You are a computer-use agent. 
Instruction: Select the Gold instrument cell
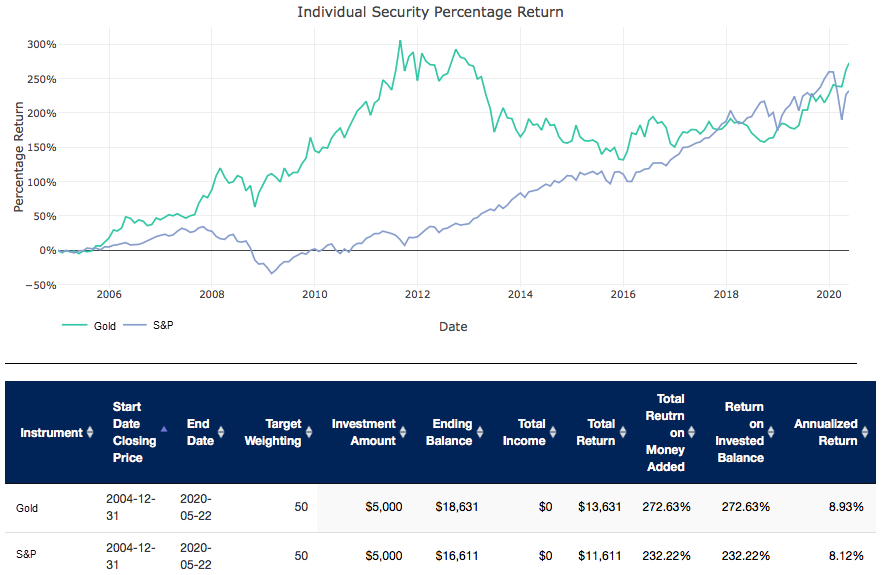point(27,508)
